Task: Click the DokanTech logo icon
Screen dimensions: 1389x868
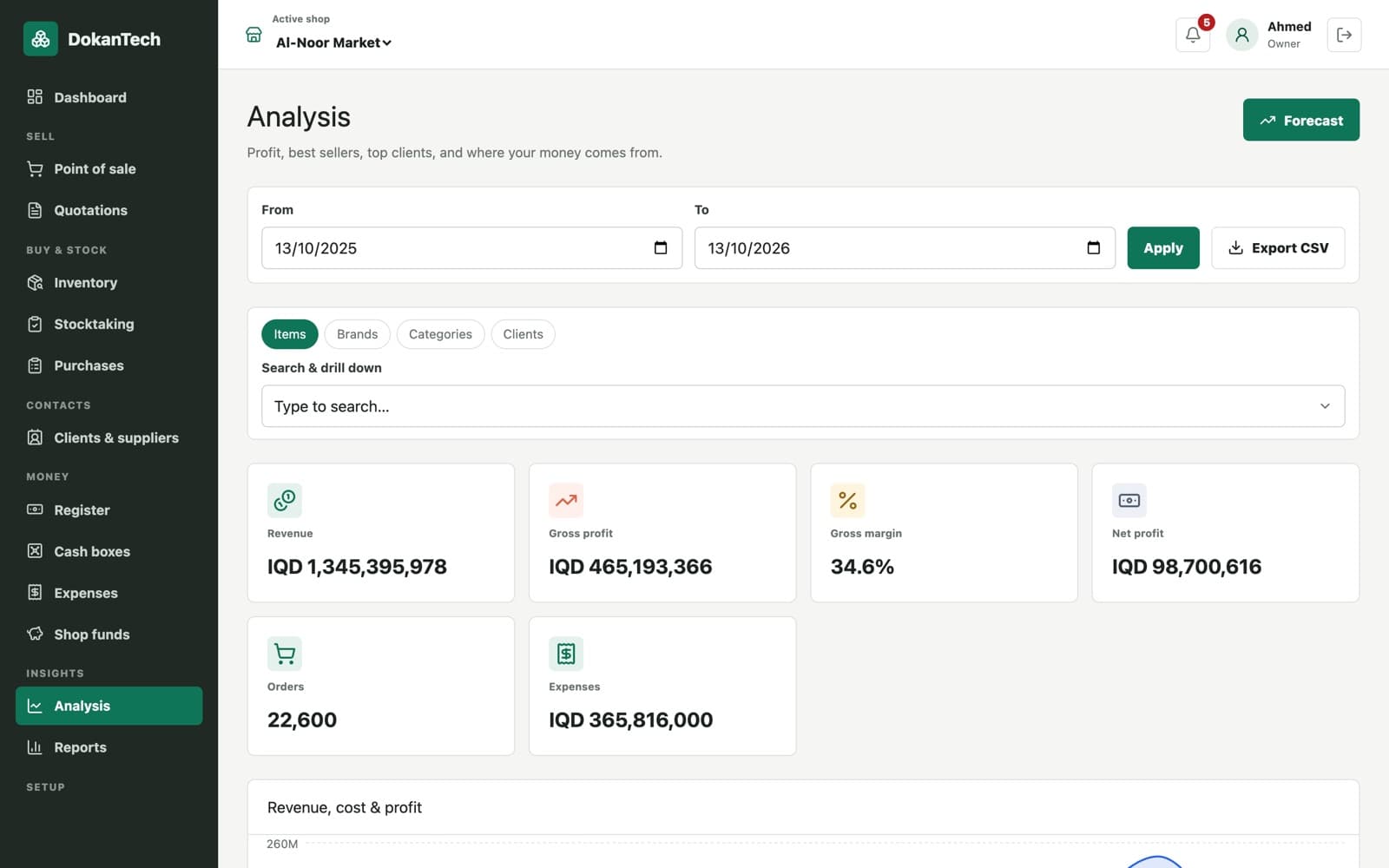Action: [x=40, y=39]
